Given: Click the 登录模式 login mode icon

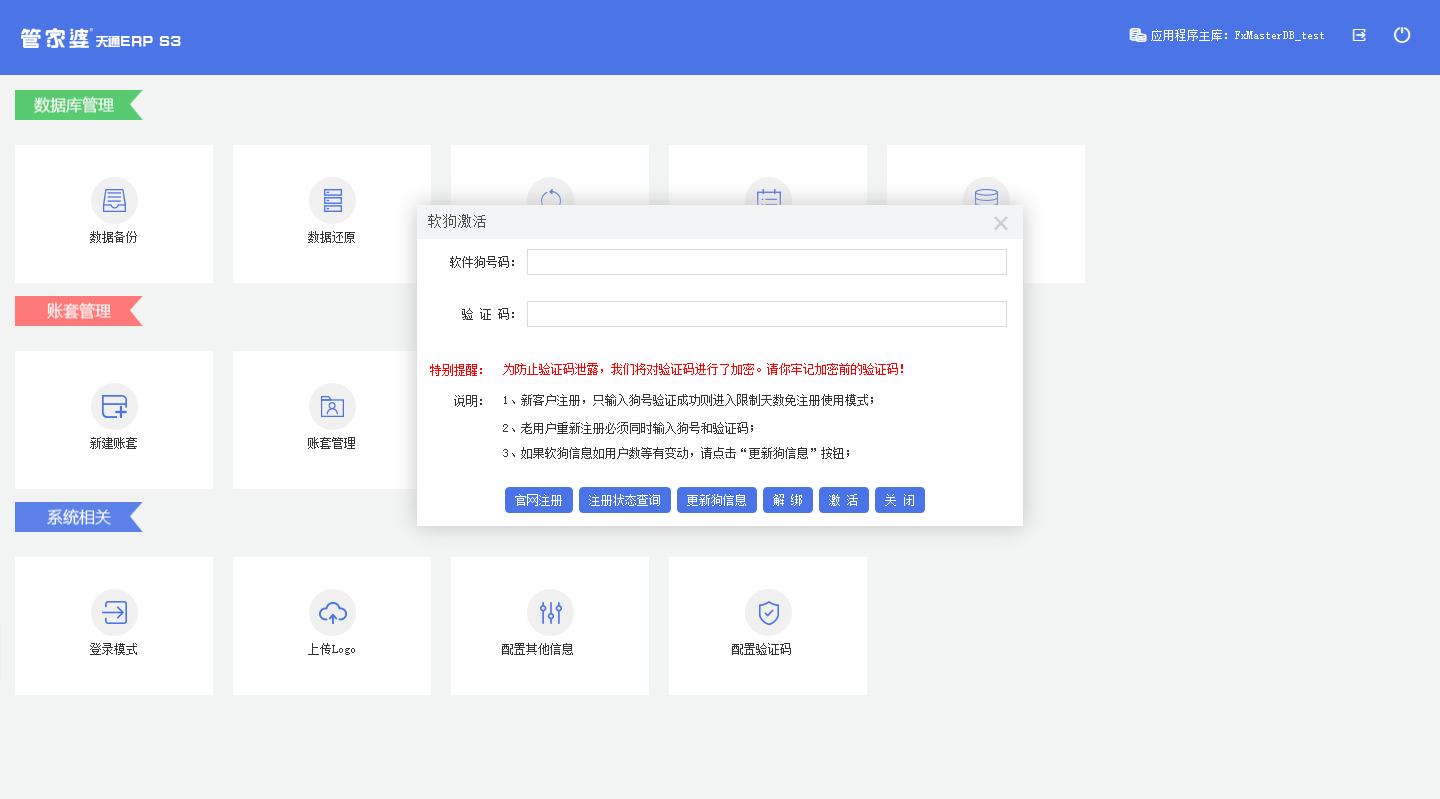Looking at the screenshot, I should [114, 612].
